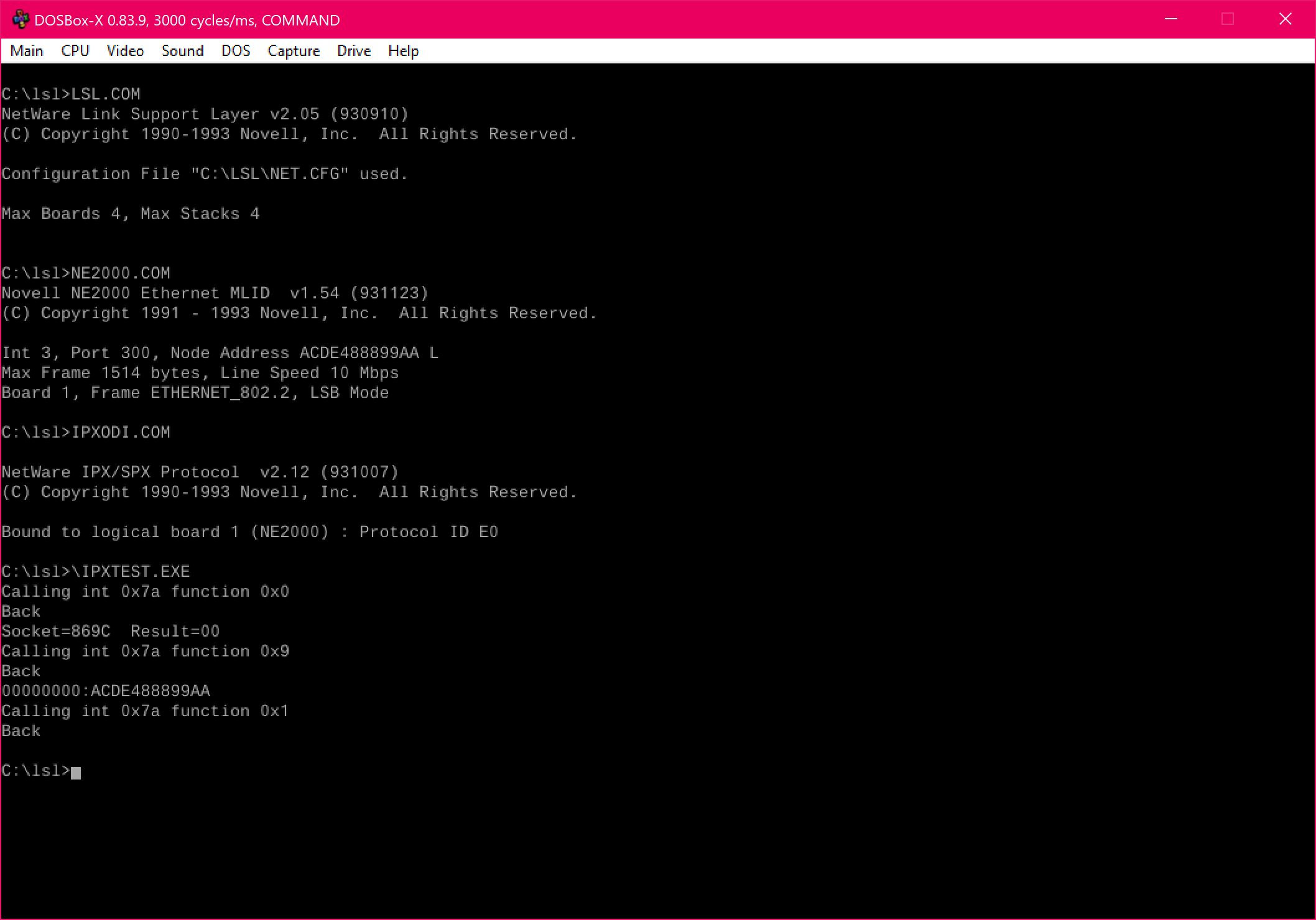Maximize the DOSBox-X window

[x=1227, y=19]
